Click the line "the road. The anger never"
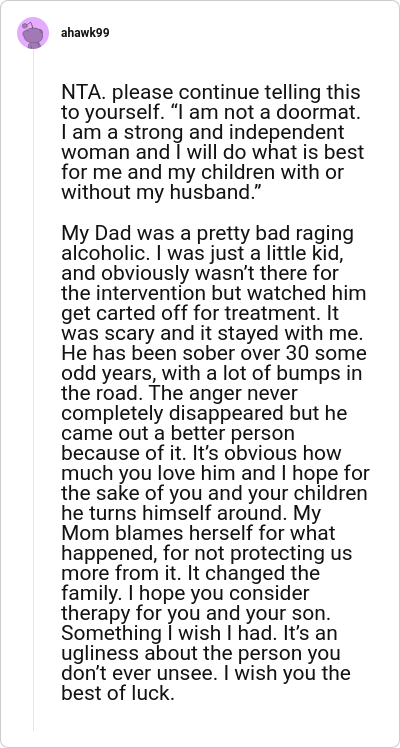This screenshot has height=748, width=400. (x=179, y=393)
